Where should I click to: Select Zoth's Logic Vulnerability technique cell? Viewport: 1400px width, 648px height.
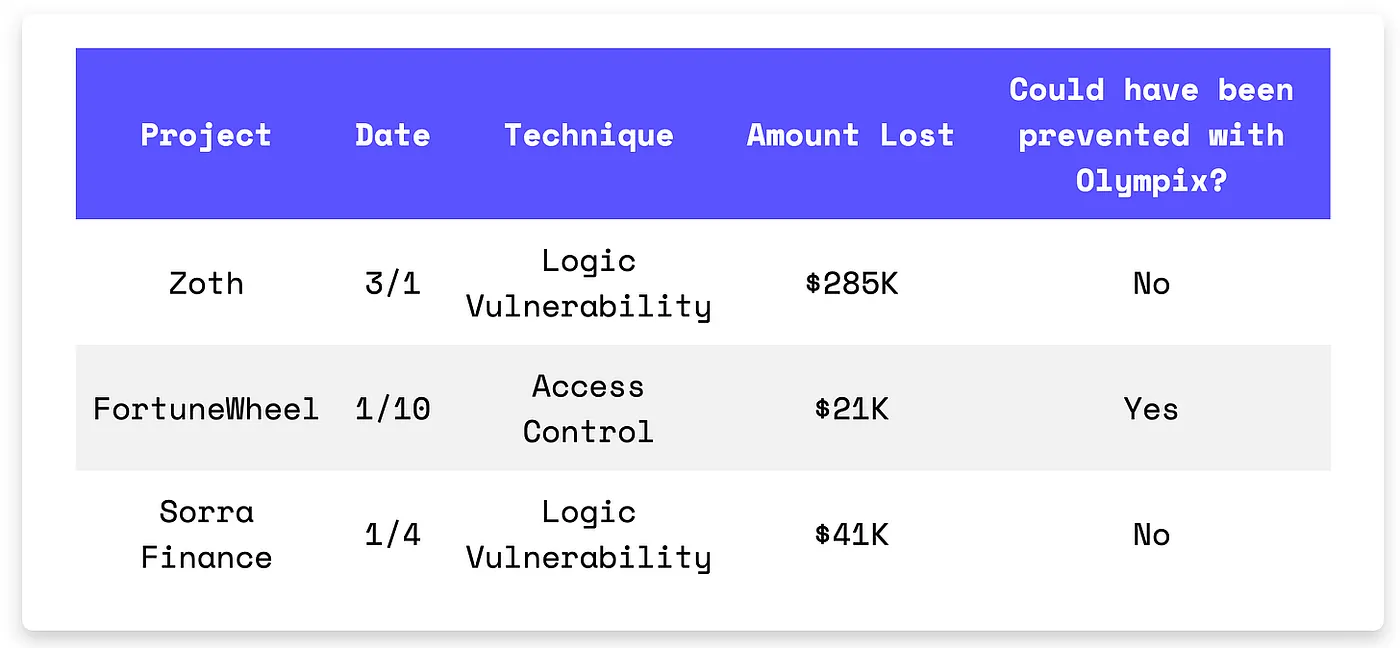click(589, 283)
